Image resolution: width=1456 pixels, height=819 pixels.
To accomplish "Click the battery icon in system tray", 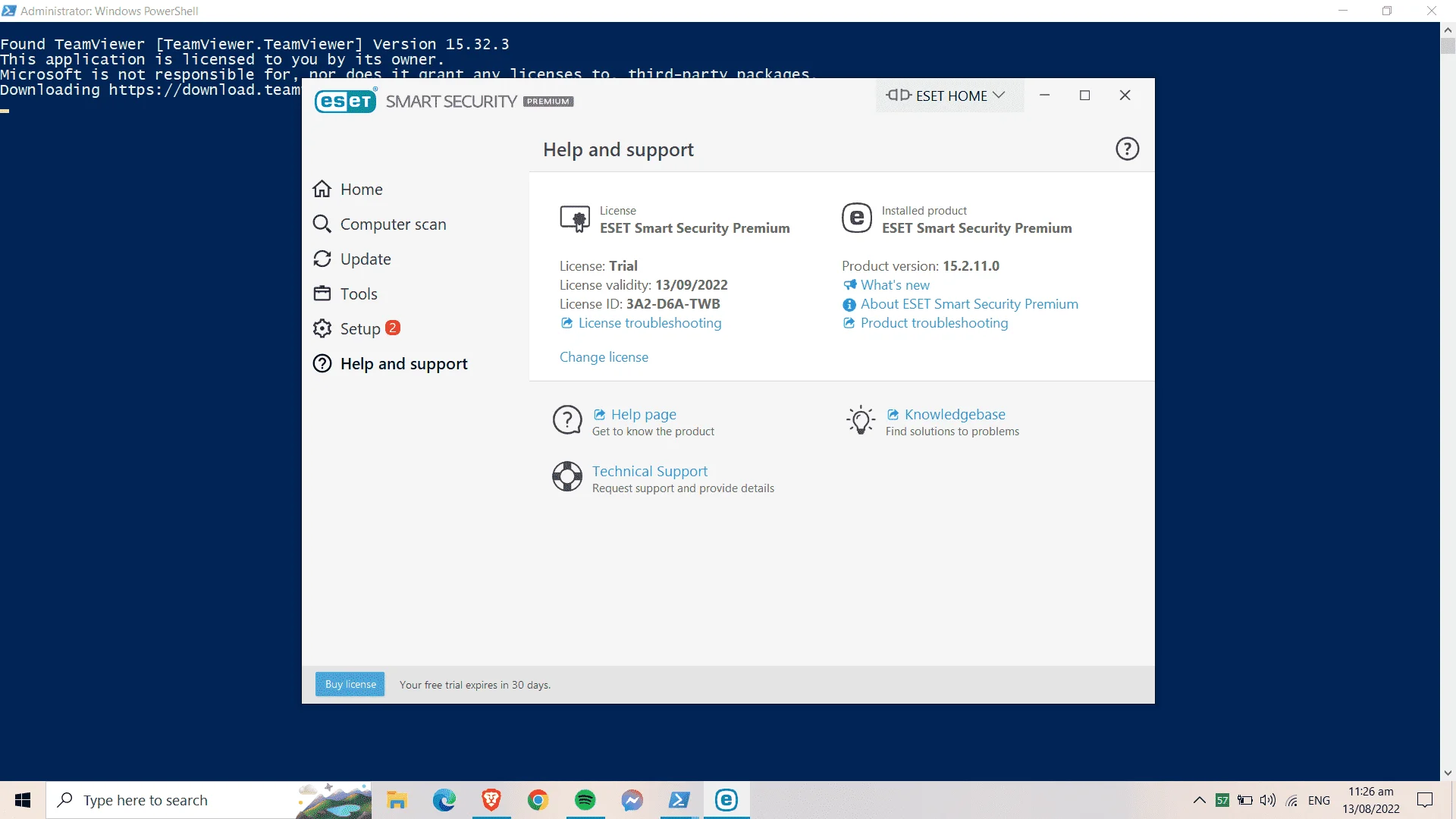I will 1245,800.
